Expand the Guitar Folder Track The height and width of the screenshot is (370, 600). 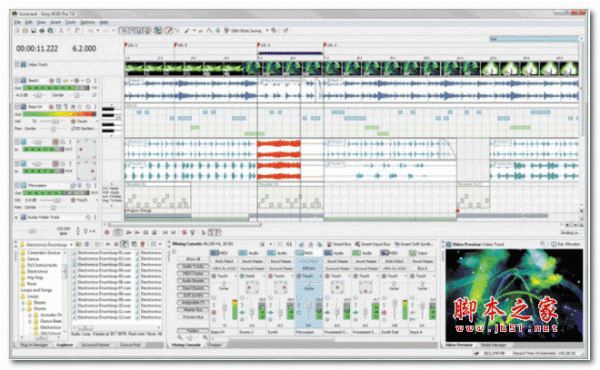click(16, 217)
